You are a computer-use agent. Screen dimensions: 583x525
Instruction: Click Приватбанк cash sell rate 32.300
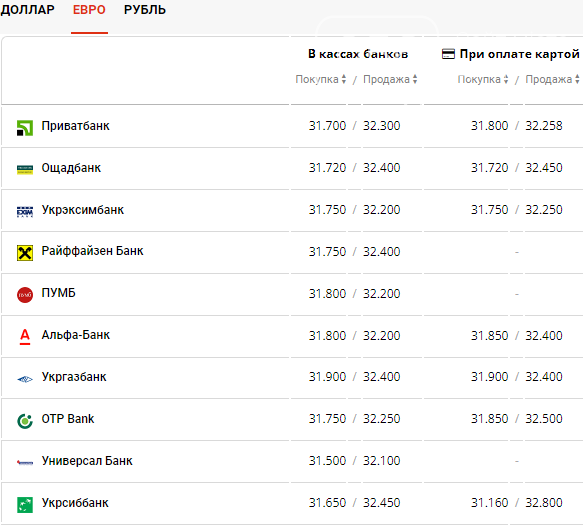point(381,126)
